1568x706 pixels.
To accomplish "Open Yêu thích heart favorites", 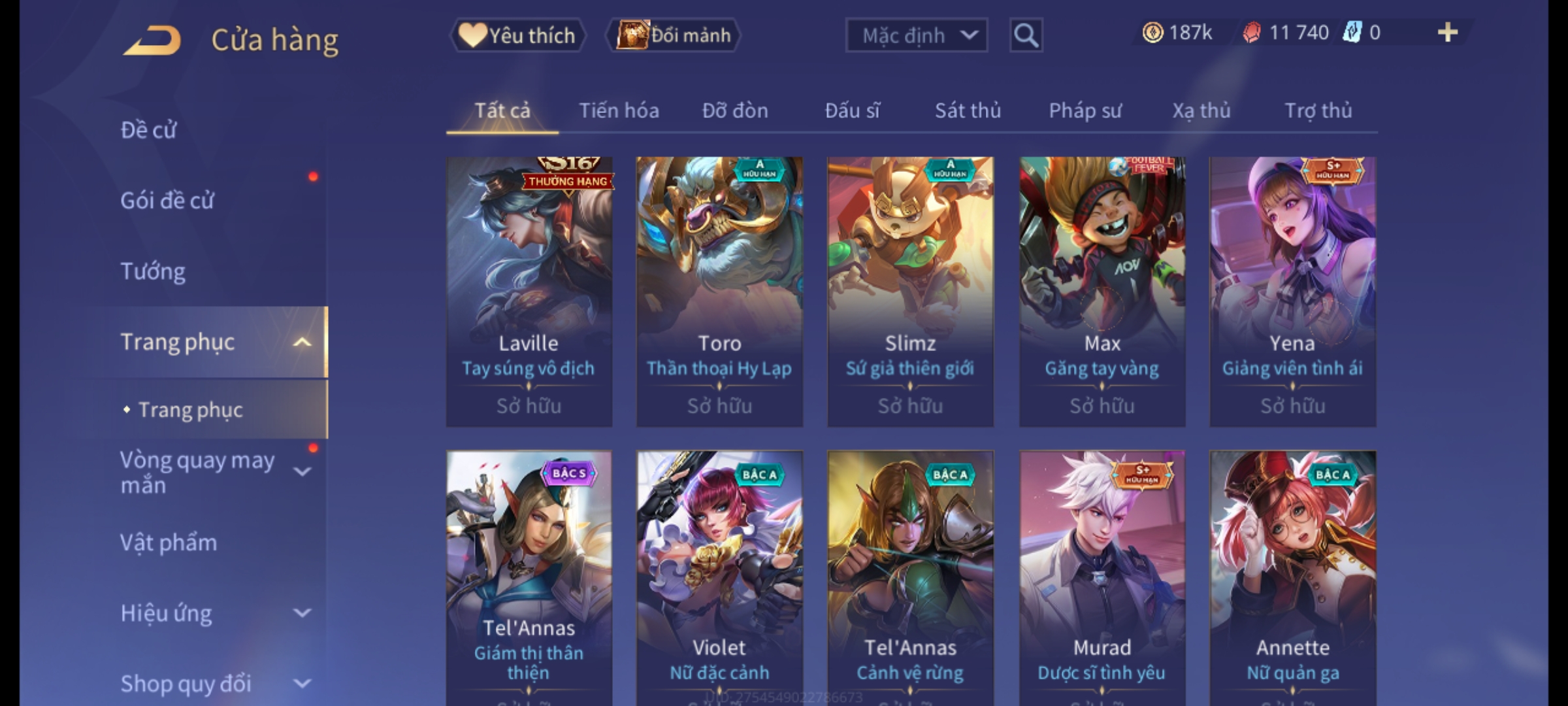I will point(517,35).
